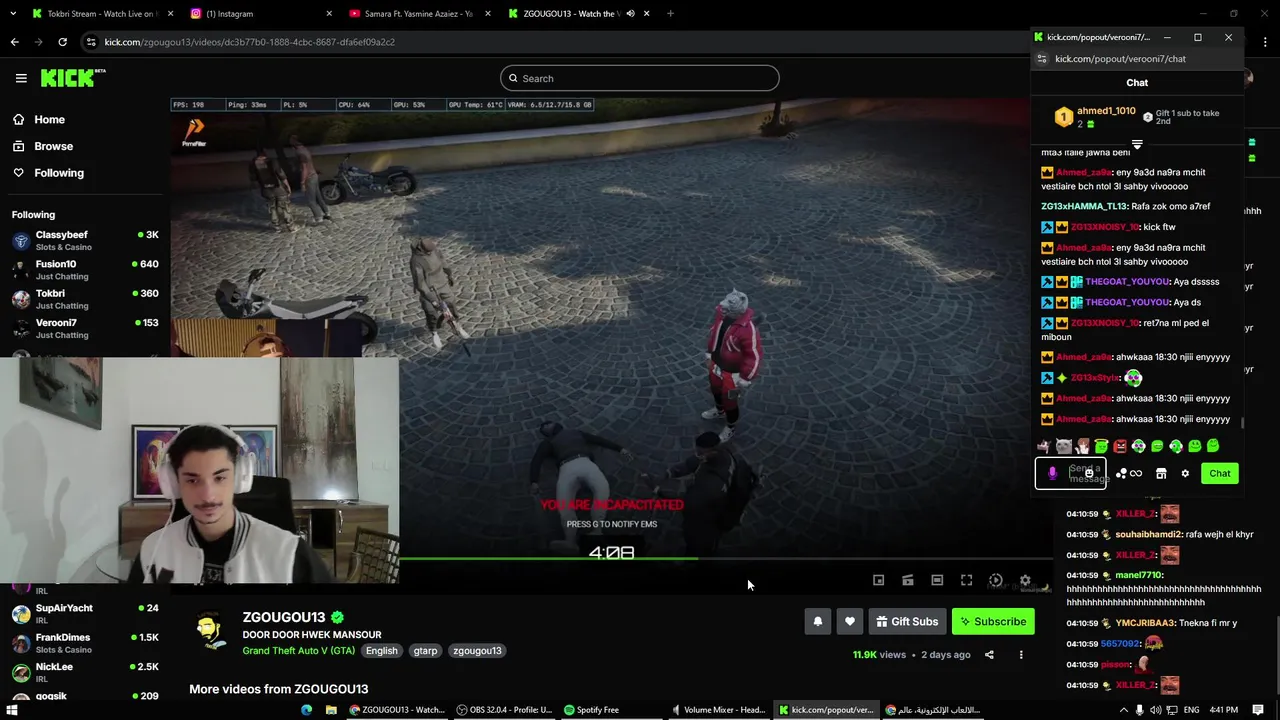The height and width of the screenshot is (720, 1280).
Task: Open the video more options menu
Action: [x=1021, y=655]
